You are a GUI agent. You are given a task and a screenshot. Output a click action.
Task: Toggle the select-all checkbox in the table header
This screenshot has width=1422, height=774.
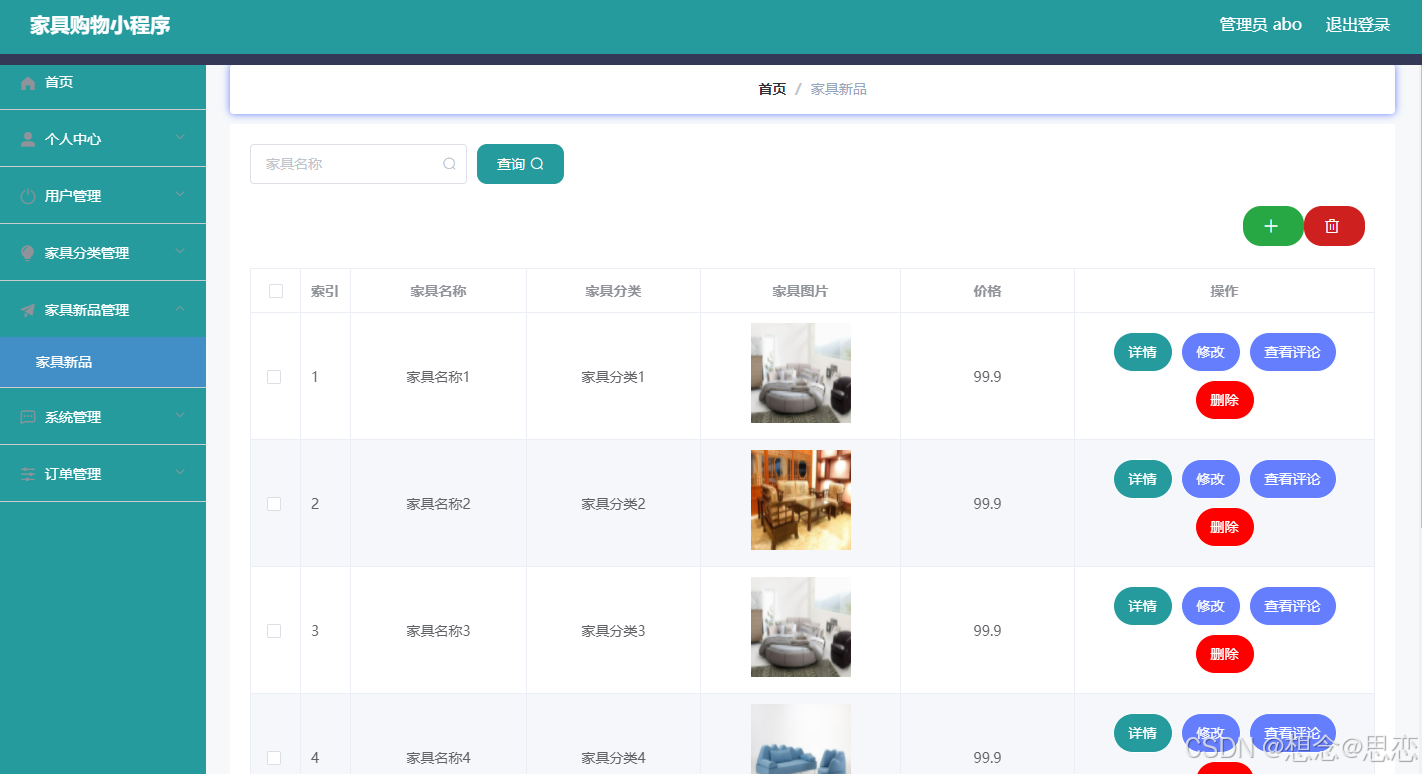click(276, 291)
